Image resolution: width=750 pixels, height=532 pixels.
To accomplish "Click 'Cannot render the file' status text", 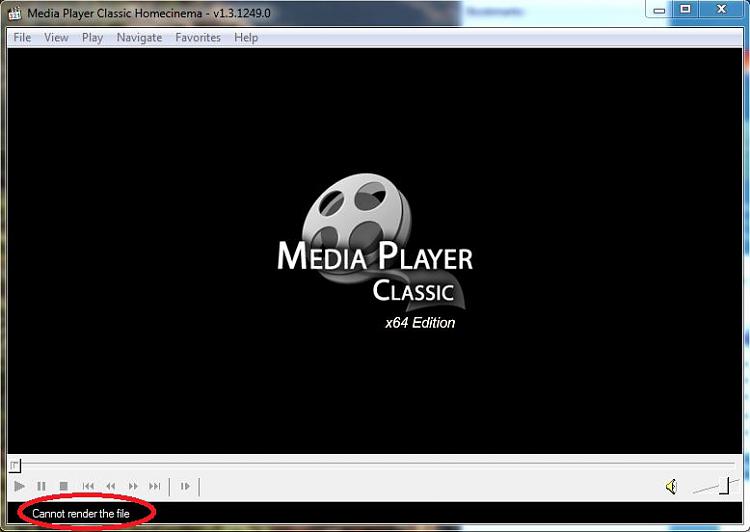I will 81,514.
